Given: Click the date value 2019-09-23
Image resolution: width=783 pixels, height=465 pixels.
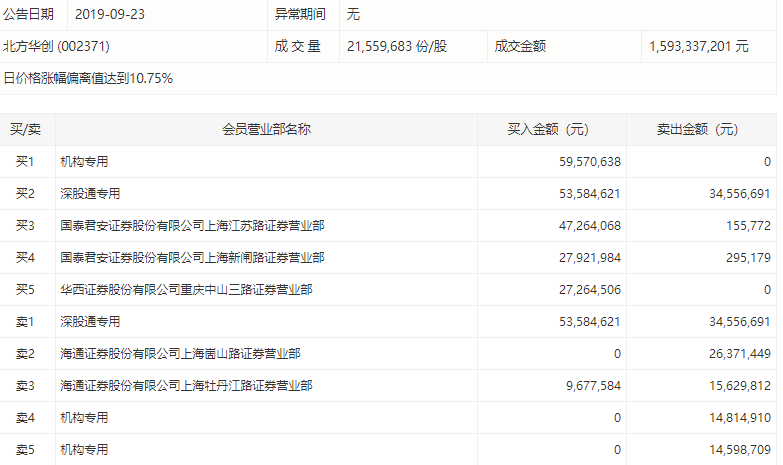Looking at the screenshot, I should click(110, 14).
